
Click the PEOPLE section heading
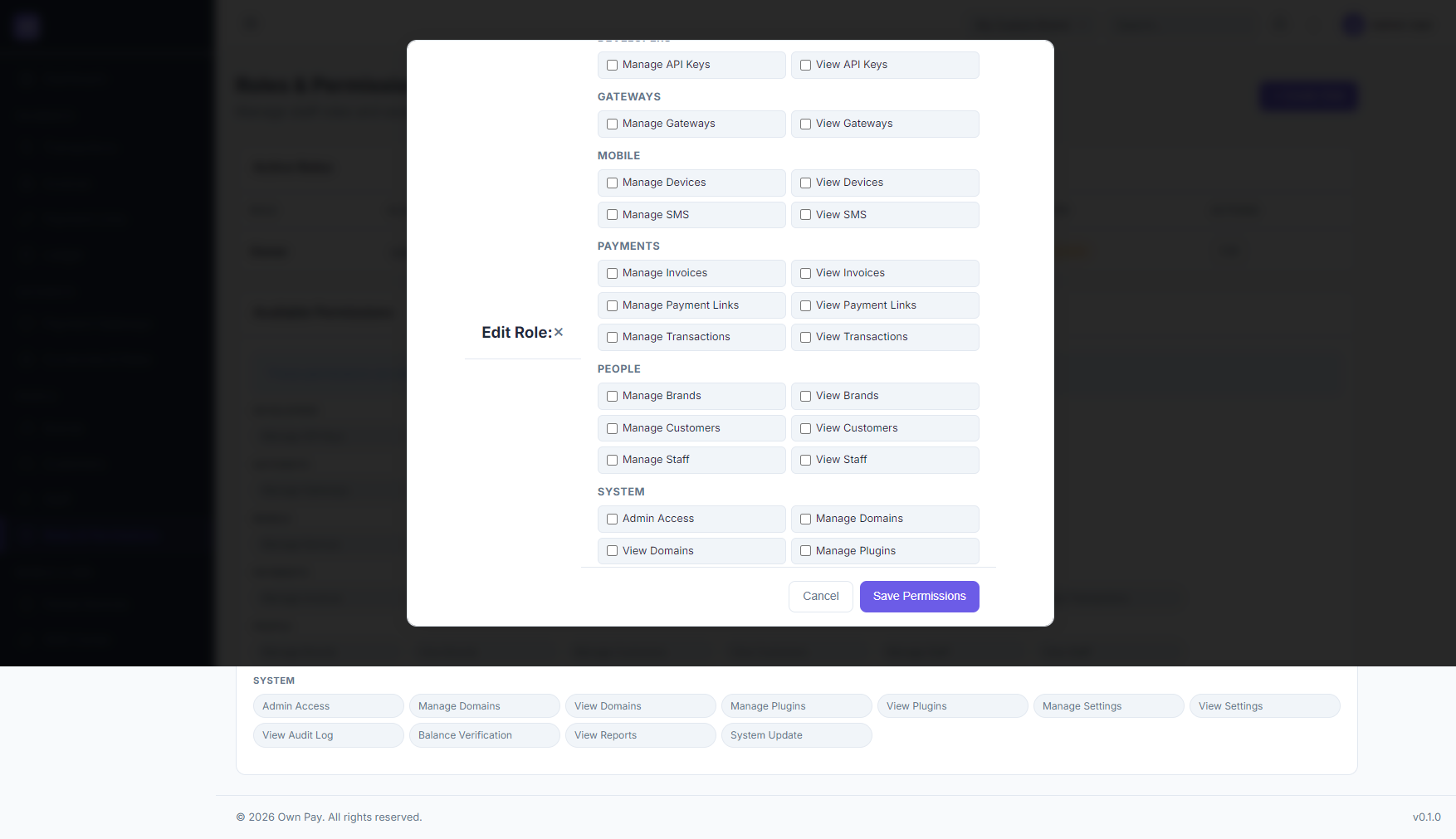point(619,369)
